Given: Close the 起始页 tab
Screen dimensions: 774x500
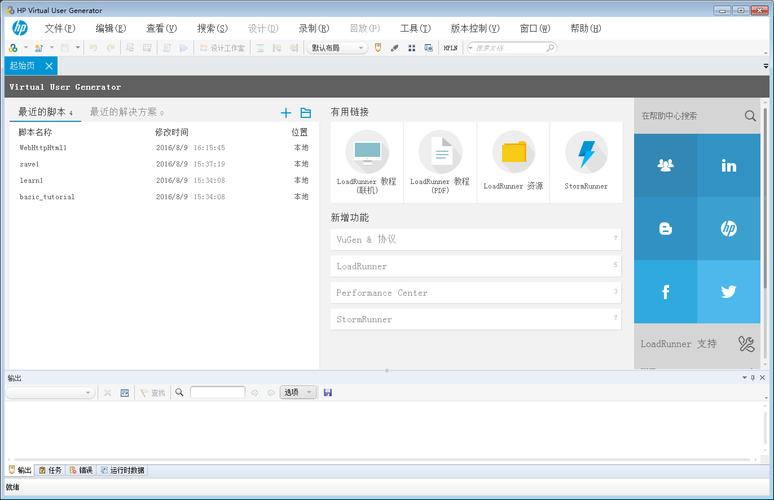Looking at the screenshot, I should point(49,66).
